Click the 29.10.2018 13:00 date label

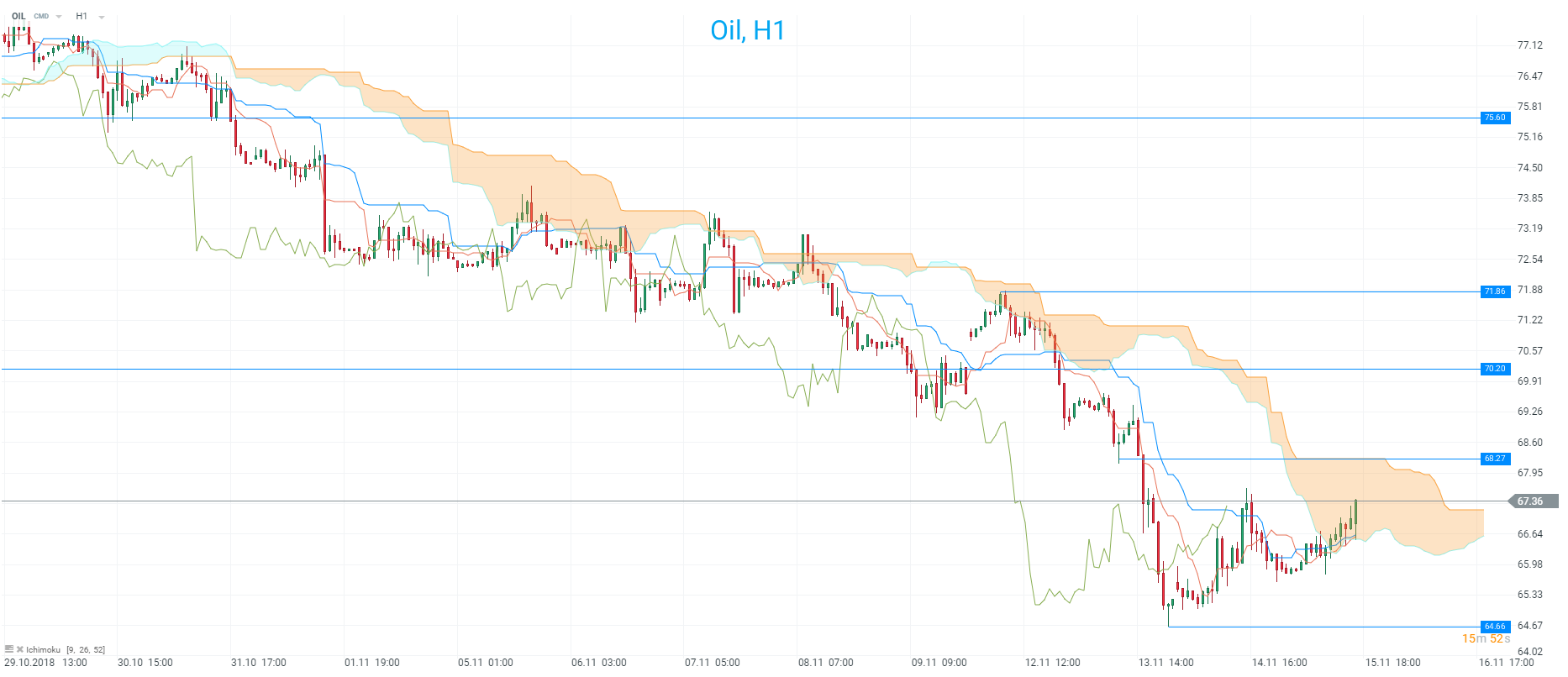(45, 663)
